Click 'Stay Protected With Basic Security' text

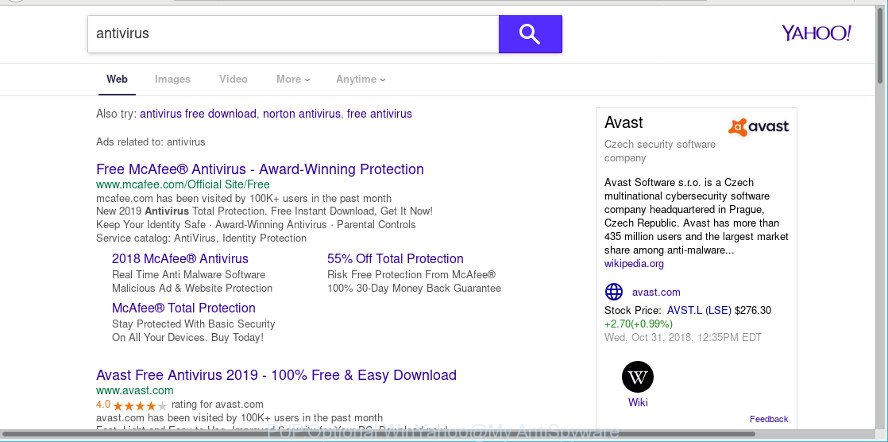(x=194, y=324)
